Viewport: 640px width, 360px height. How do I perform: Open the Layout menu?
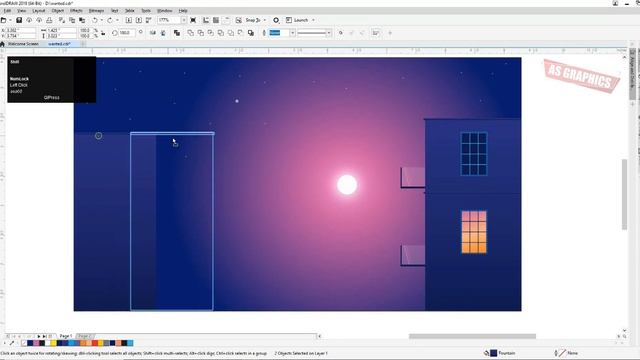pos(39,11)
